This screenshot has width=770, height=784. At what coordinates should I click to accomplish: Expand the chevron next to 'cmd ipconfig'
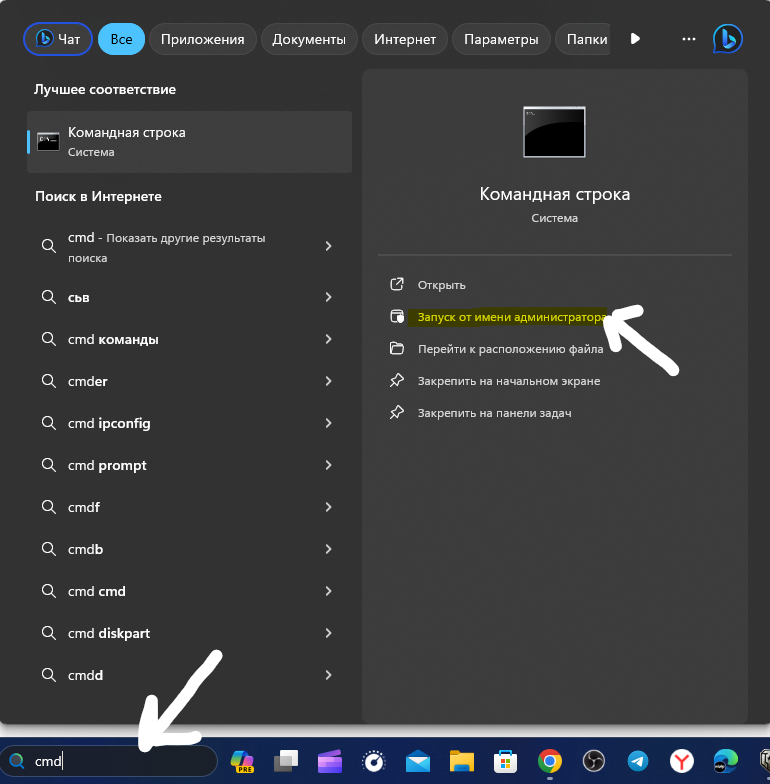(328, 423)
